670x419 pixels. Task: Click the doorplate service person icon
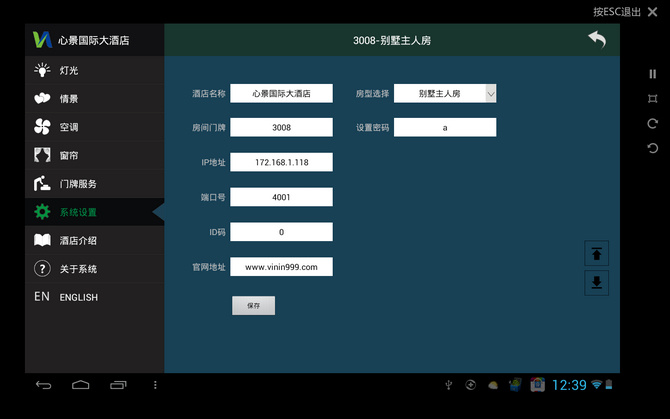tap(42, 184)
